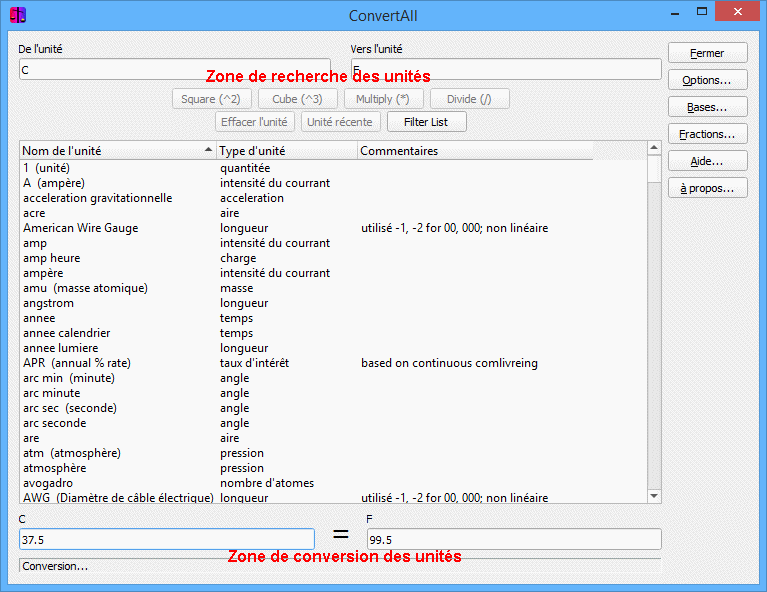767x592 pixels.
Task: Sort by Nom de l'unité column header
Action: pos(117,151)
